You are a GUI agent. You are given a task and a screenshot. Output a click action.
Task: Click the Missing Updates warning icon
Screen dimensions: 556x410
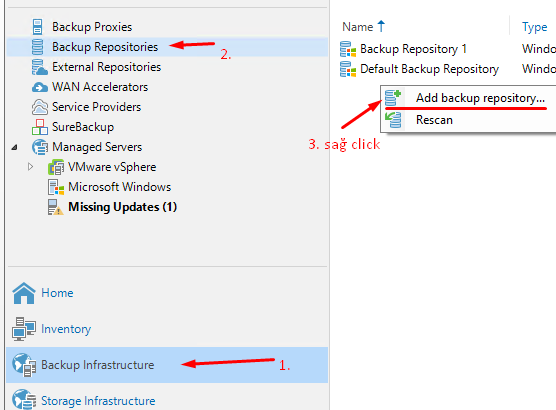(55, 207)
